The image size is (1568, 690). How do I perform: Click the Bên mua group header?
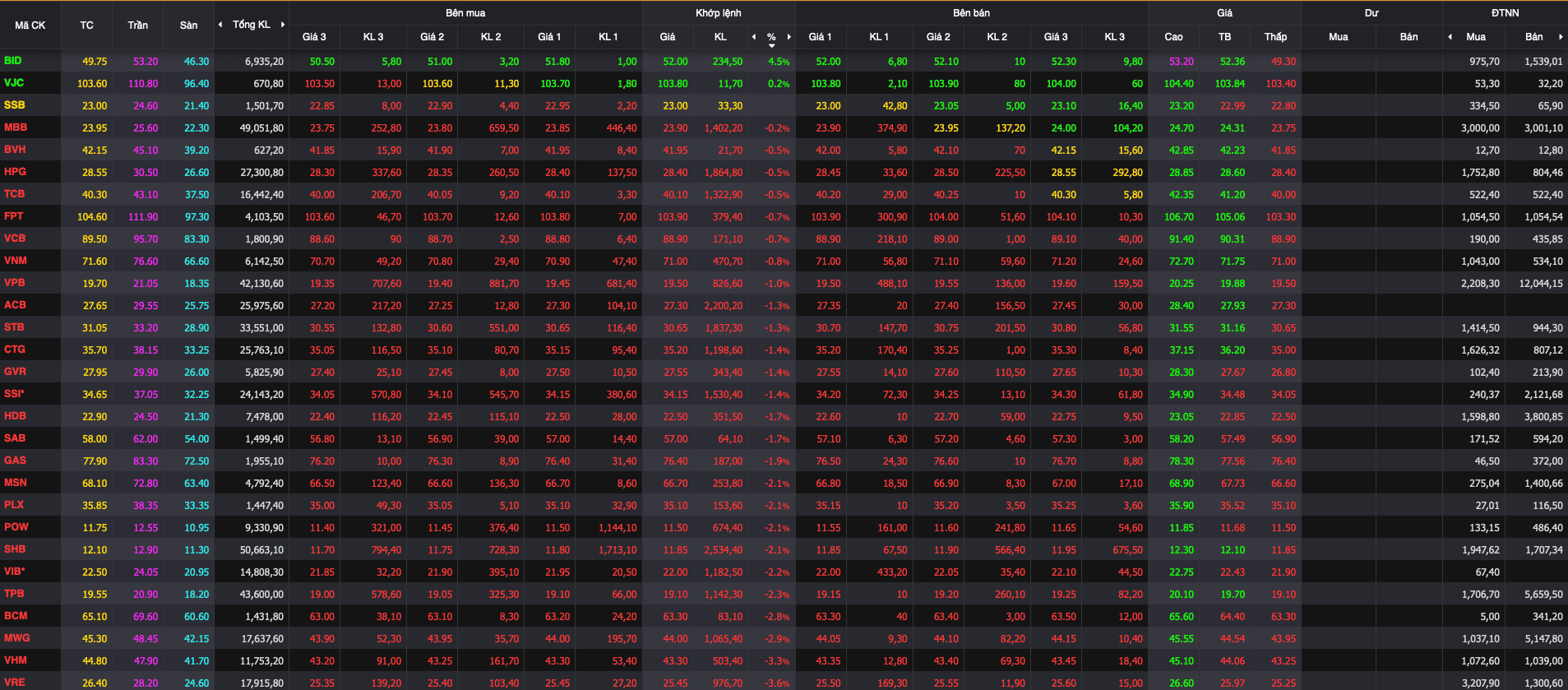(465, 13)
